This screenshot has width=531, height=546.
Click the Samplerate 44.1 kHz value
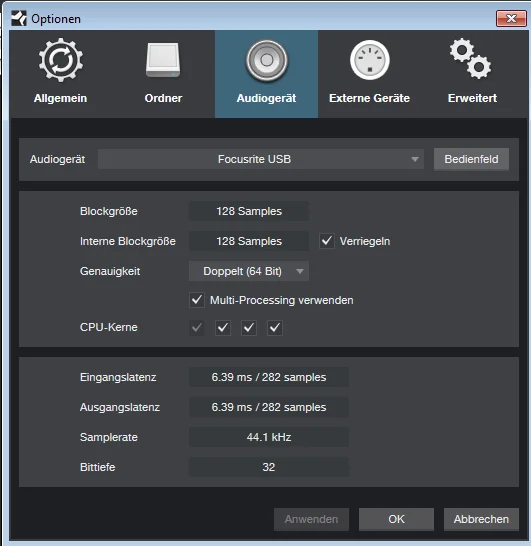269,437
